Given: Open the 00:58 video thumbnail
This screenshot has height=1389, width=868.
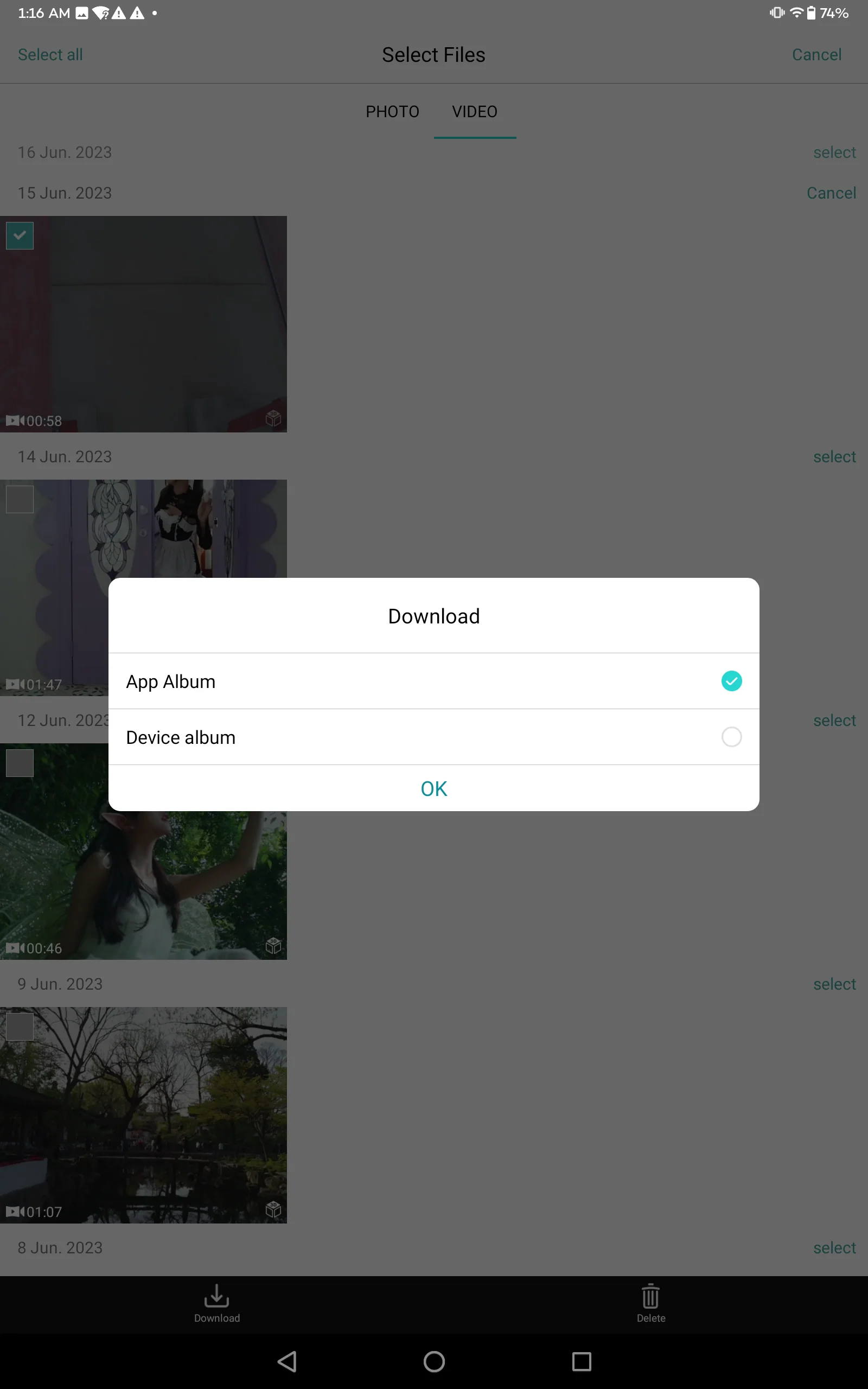Looking at the screenshot, I should point(144,324).
